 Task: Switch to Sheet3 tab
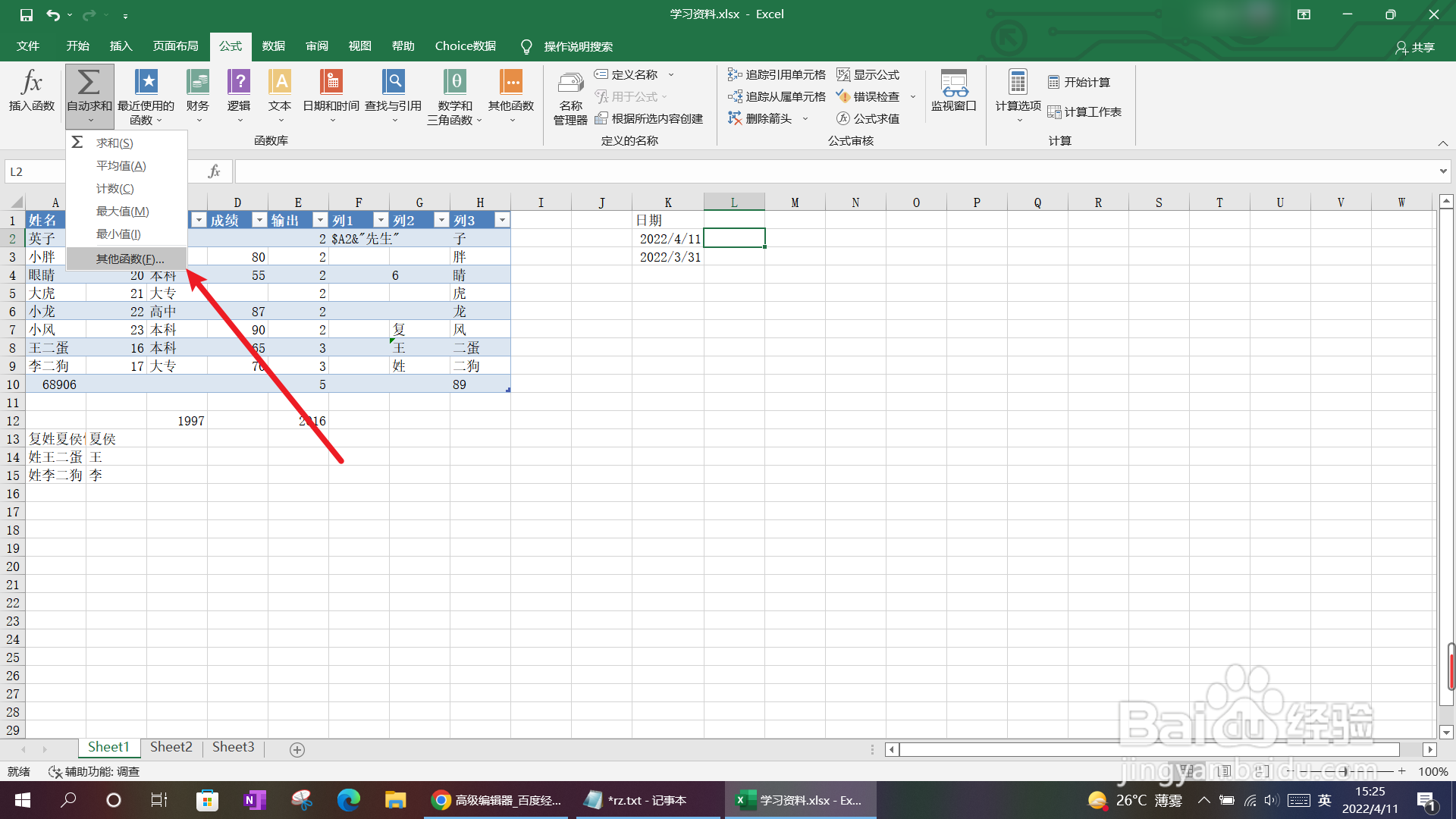coord(234,747)
